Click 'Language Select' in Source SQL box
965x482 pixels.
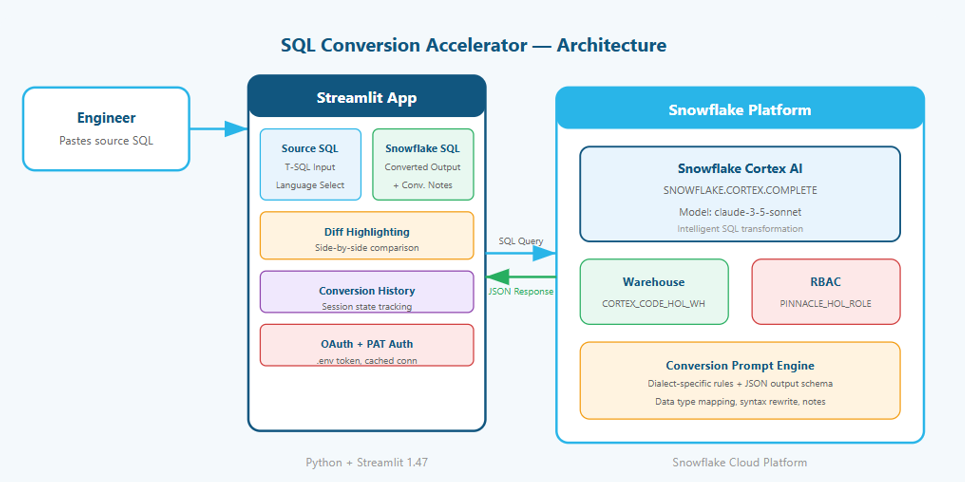pyautogui.click(x=310, y=185)
